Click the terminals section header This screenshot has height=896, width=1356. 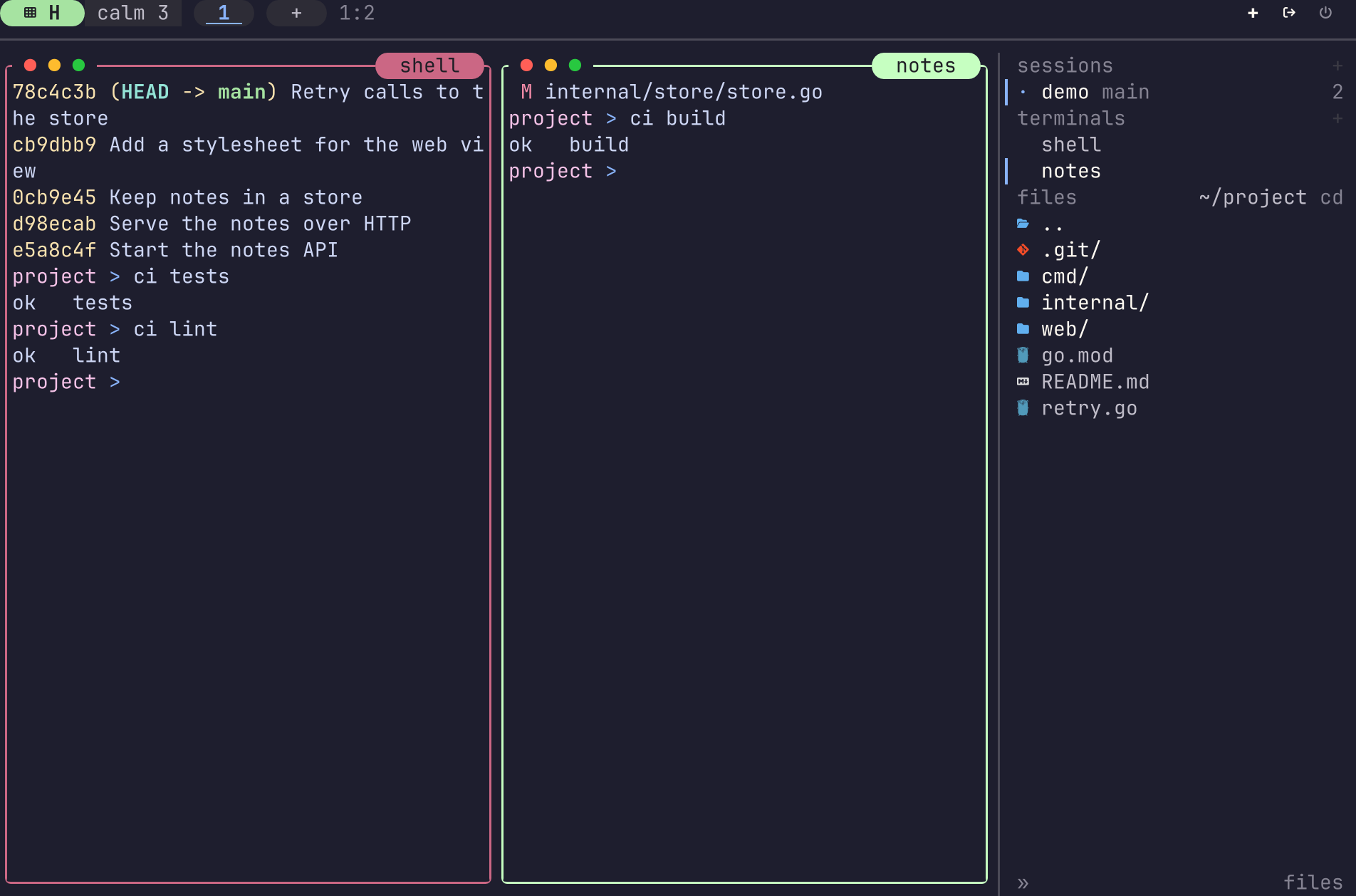(1070, 118)
